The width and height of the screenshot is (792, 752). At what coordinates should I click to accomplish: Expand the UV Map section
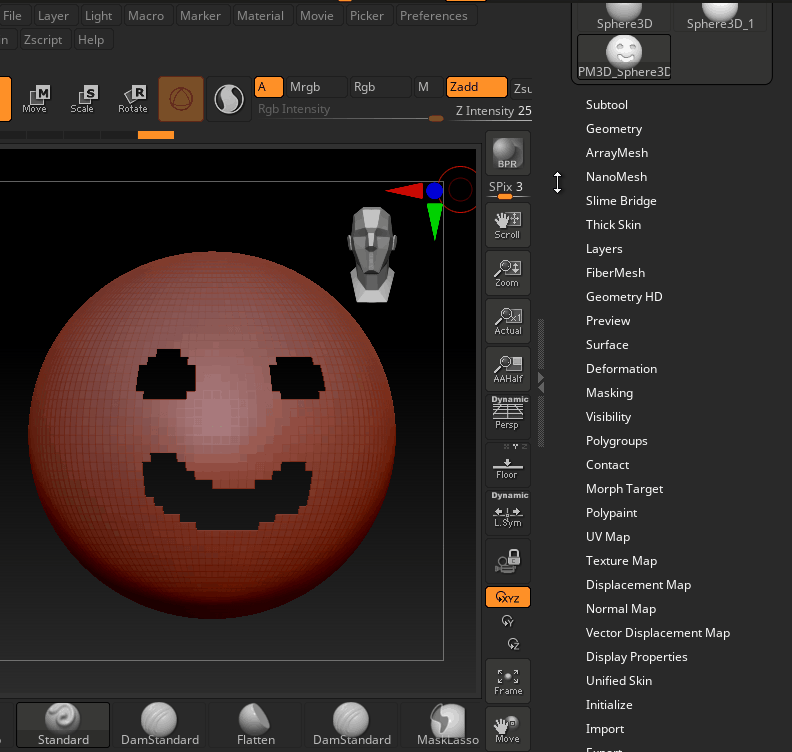tap(608, 536)
